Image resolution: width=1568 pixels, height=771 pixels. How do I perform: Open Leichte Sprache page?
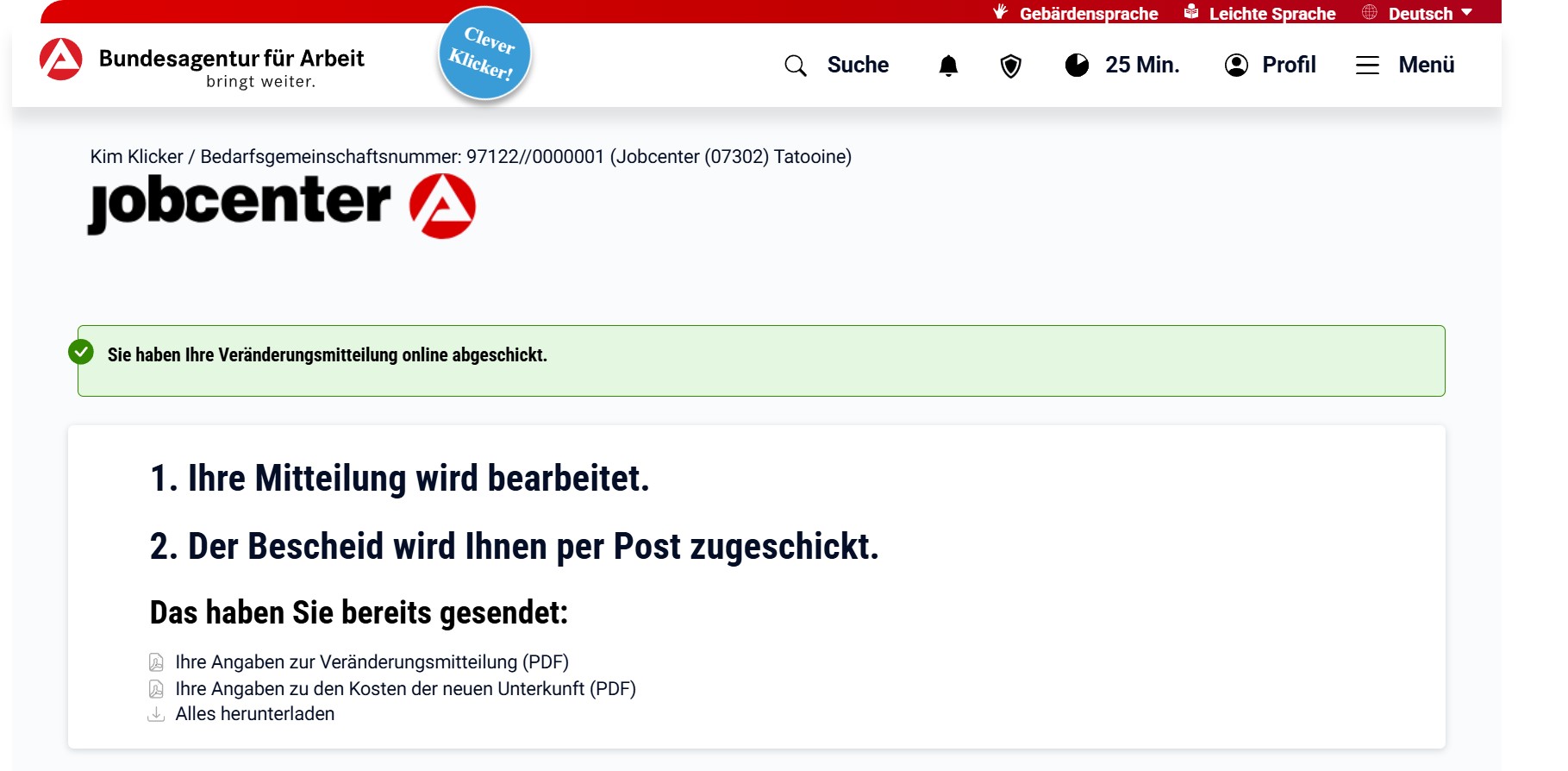click(1271, 14)
